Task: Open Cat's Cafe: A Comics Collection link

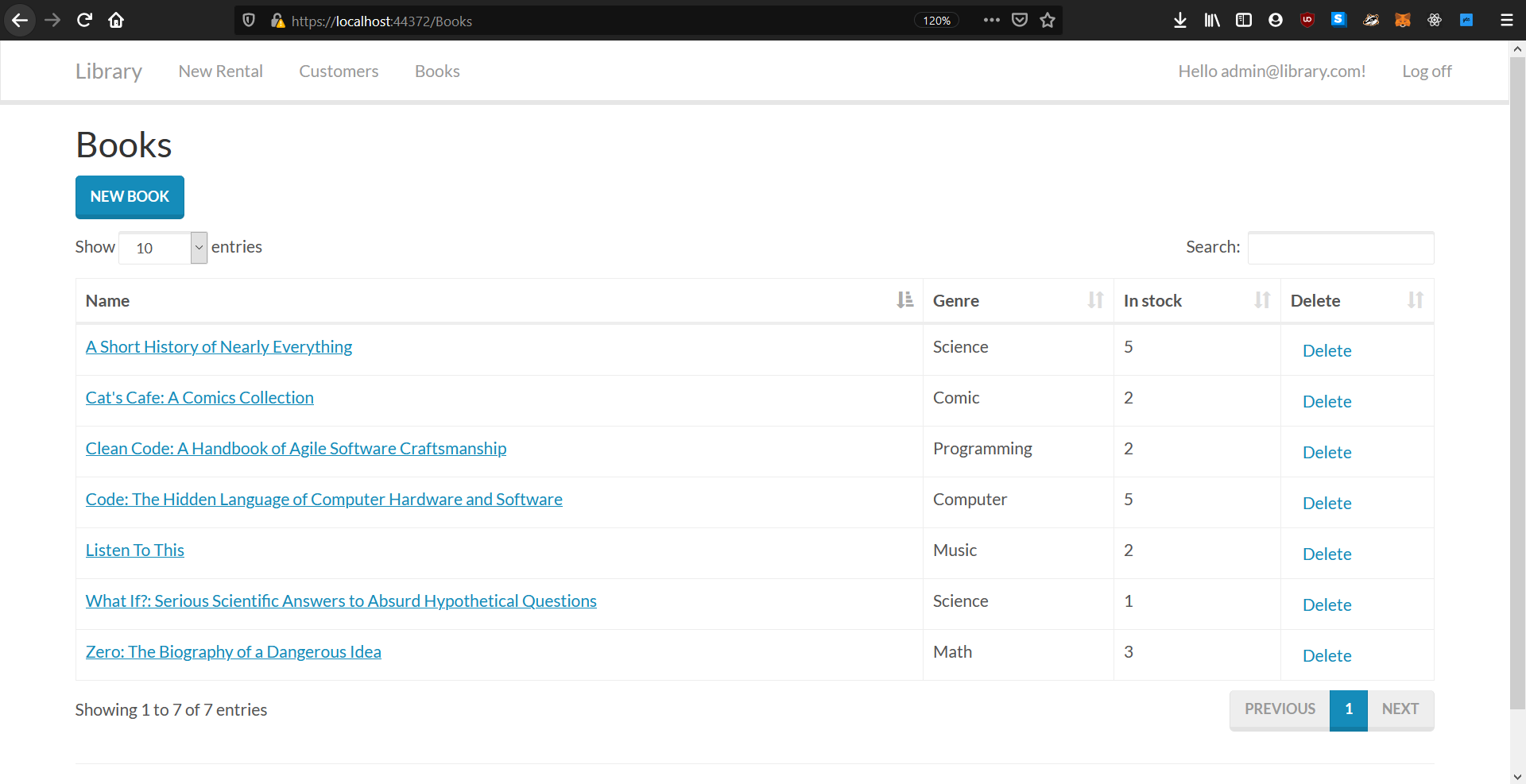Action: 199,398
